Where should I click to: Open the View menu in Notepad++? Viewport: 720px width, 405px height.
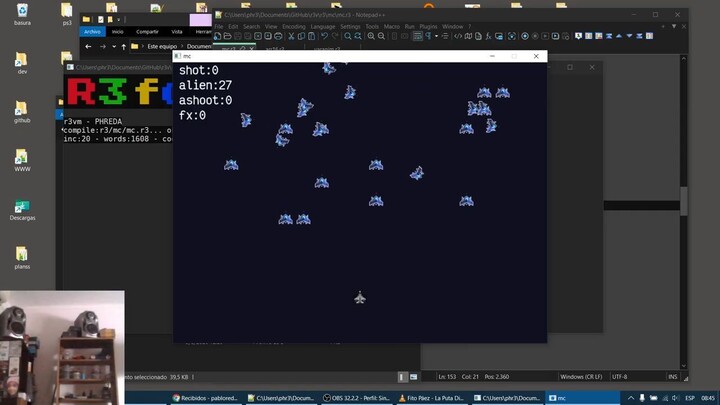(271, 27)
